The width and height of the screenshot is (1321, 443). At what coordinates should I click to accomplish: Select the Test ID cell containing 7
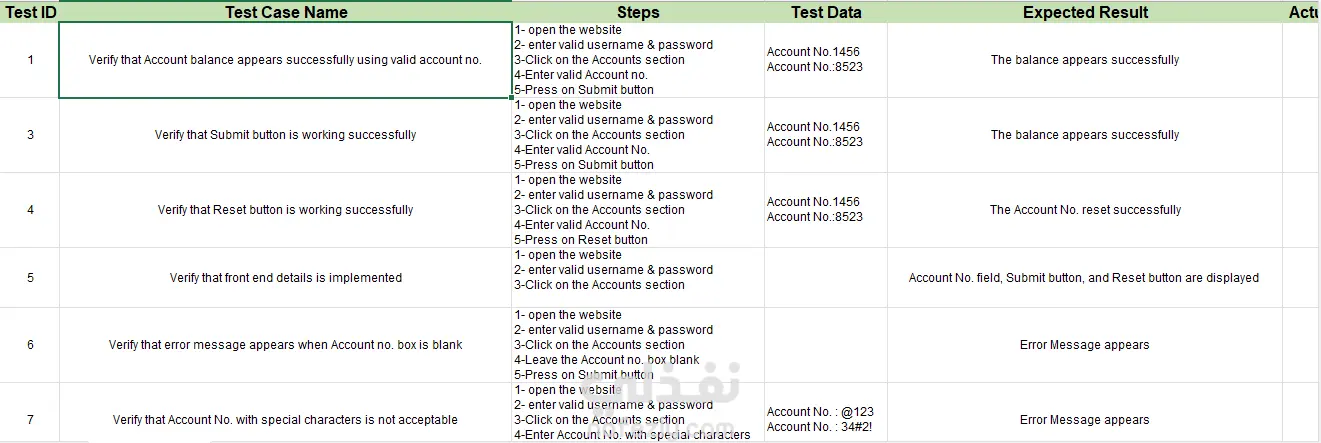(30, 420)
